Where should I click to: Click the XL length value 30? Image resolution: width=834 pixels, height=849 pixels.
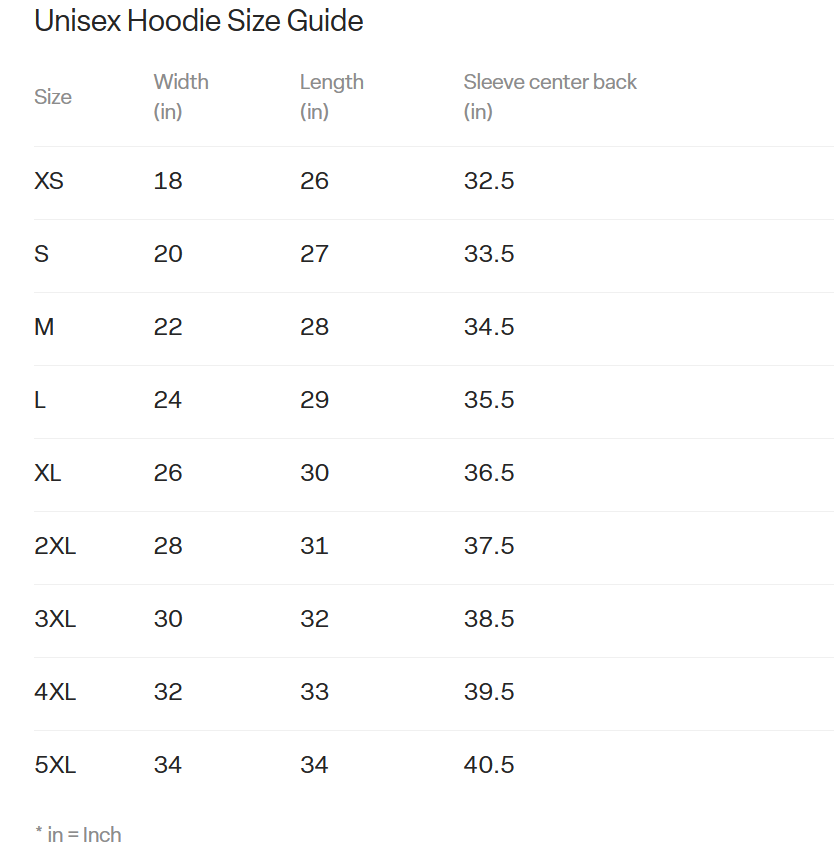314,473
